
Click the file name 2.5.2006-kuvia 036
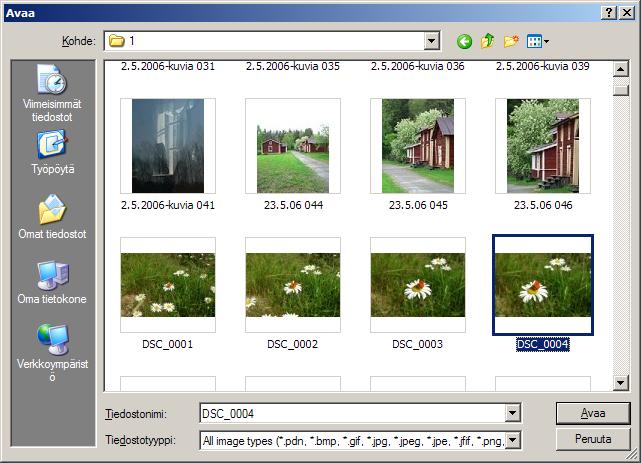[418, 66]
